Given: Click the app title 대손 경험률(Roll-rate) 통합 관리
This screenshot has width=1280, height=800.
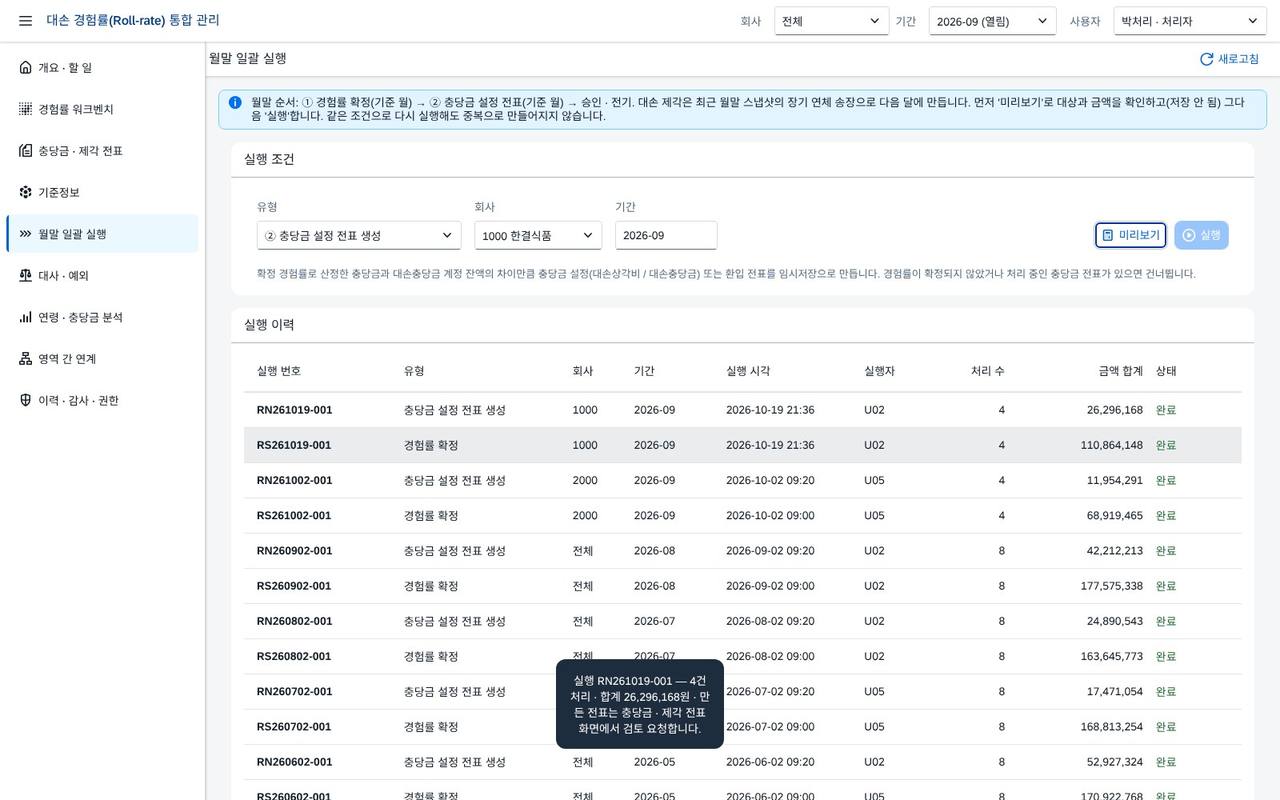Looking at the screenshot, I should point(133,21).
